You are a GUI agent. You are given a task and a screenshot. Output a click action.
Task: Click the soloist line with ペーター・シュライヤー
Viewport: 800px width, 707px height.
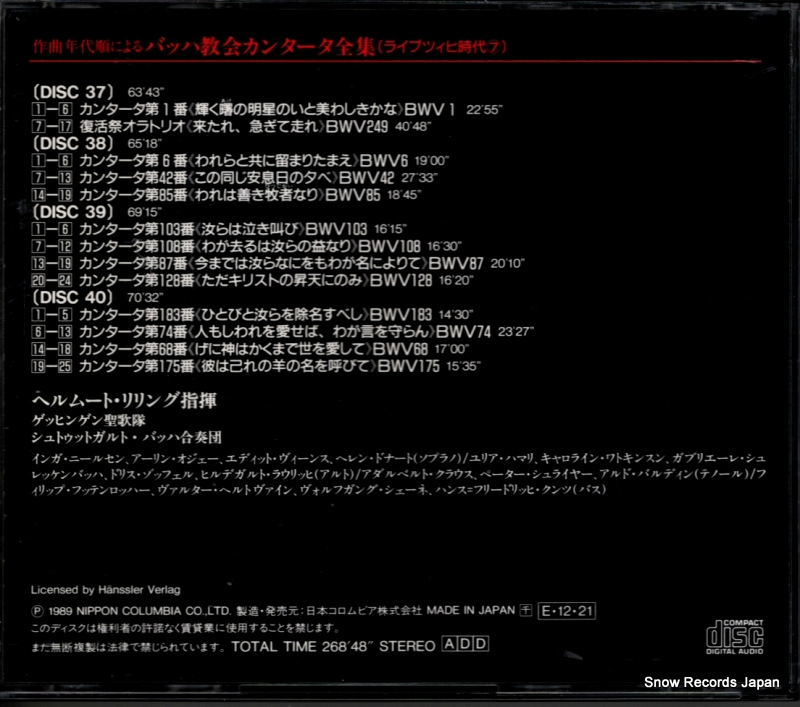[x=399, y=474]
